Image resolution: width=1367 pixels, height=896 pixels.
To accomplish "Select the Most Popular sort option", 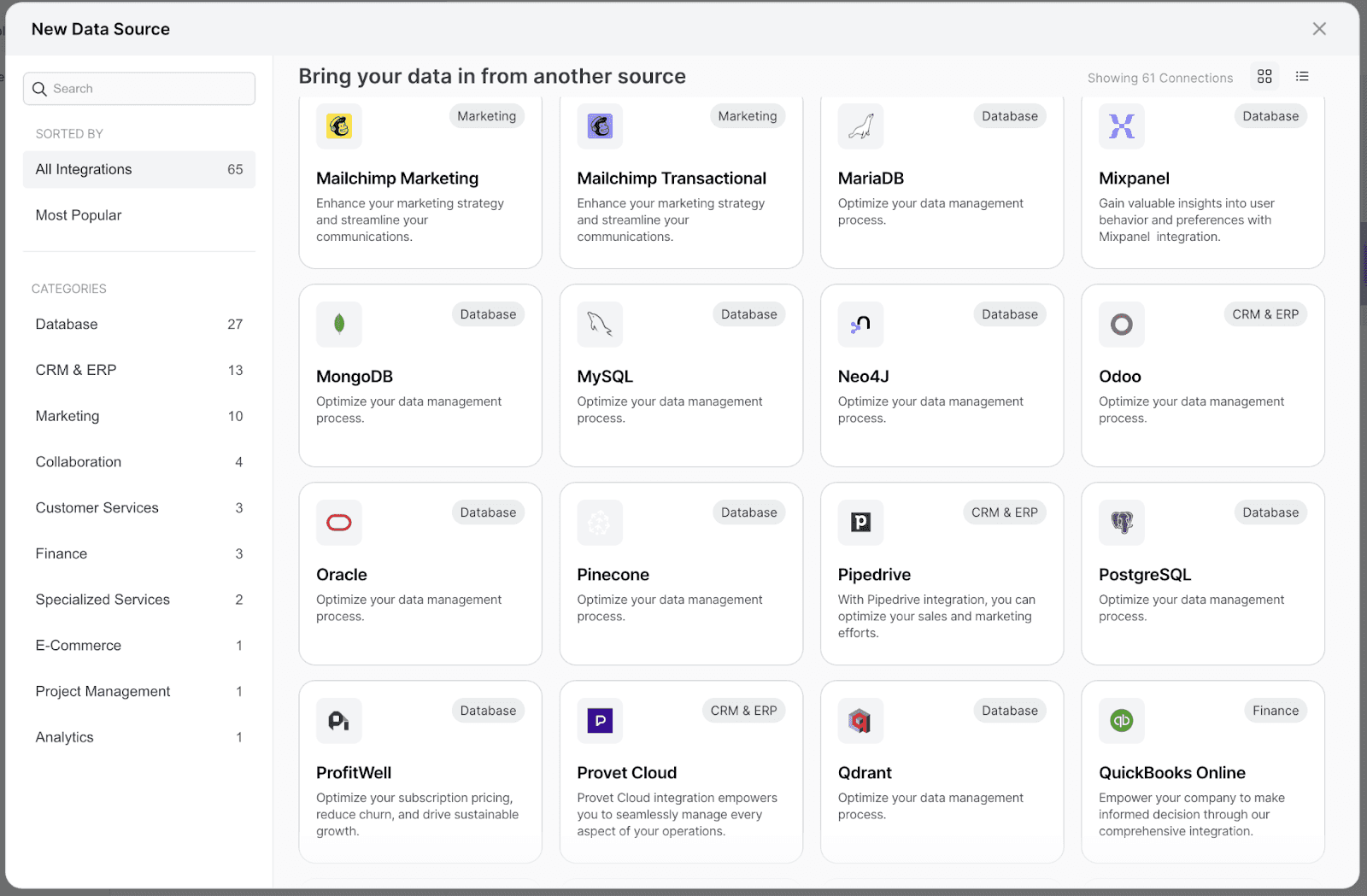I will [x=78, y=214].
